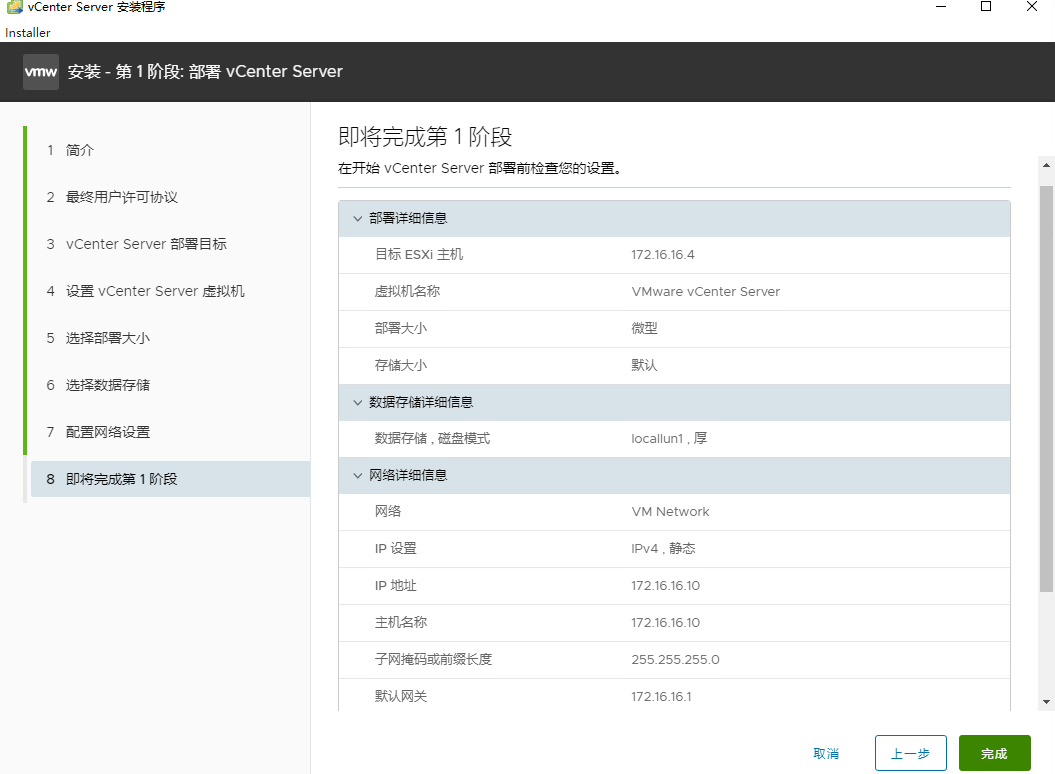Click the scrollbar down arrow

(1046, 702)
